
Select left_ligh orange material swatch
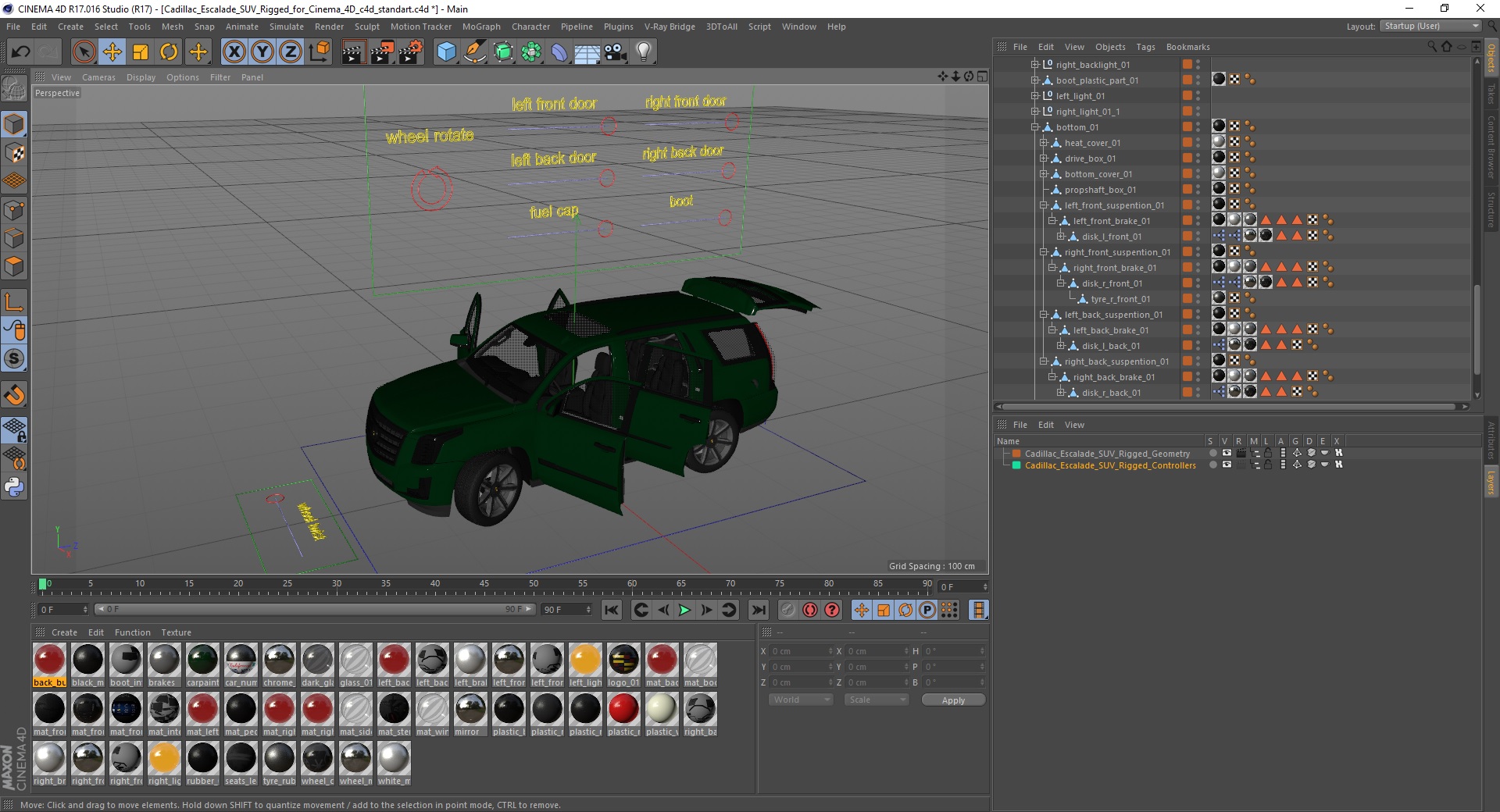pos(585,665)
